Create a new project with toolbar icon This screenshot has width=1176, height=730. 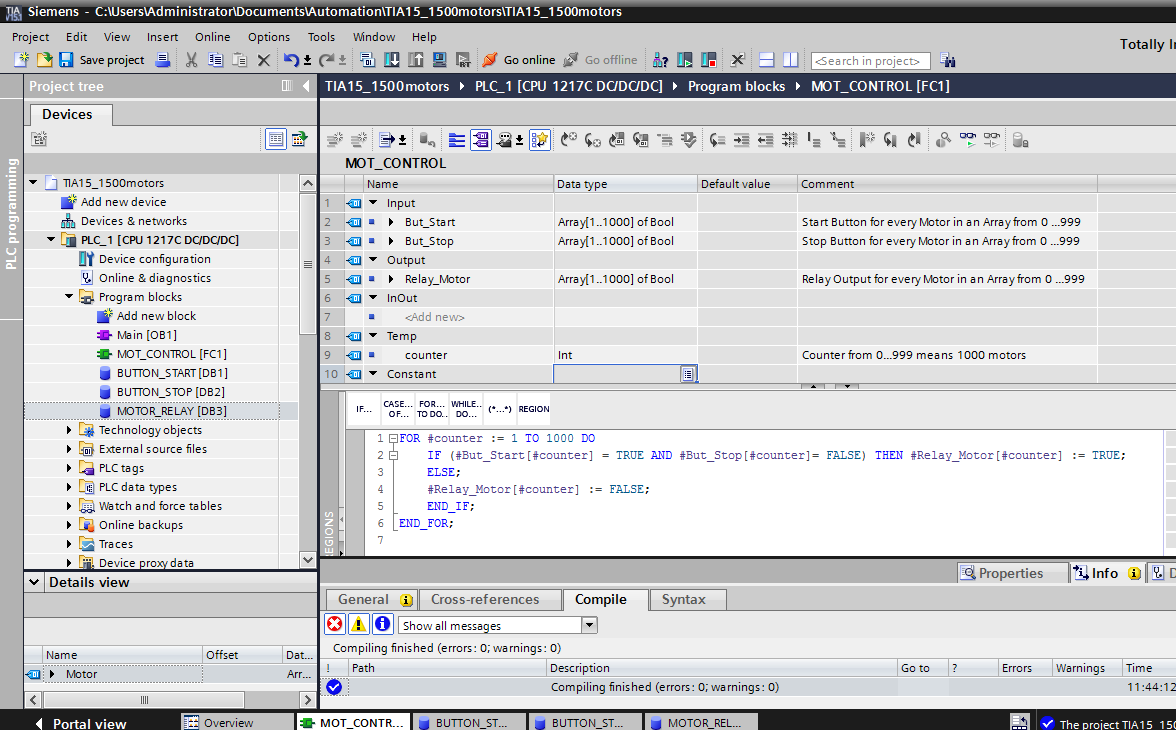click(x=22, y=60)
